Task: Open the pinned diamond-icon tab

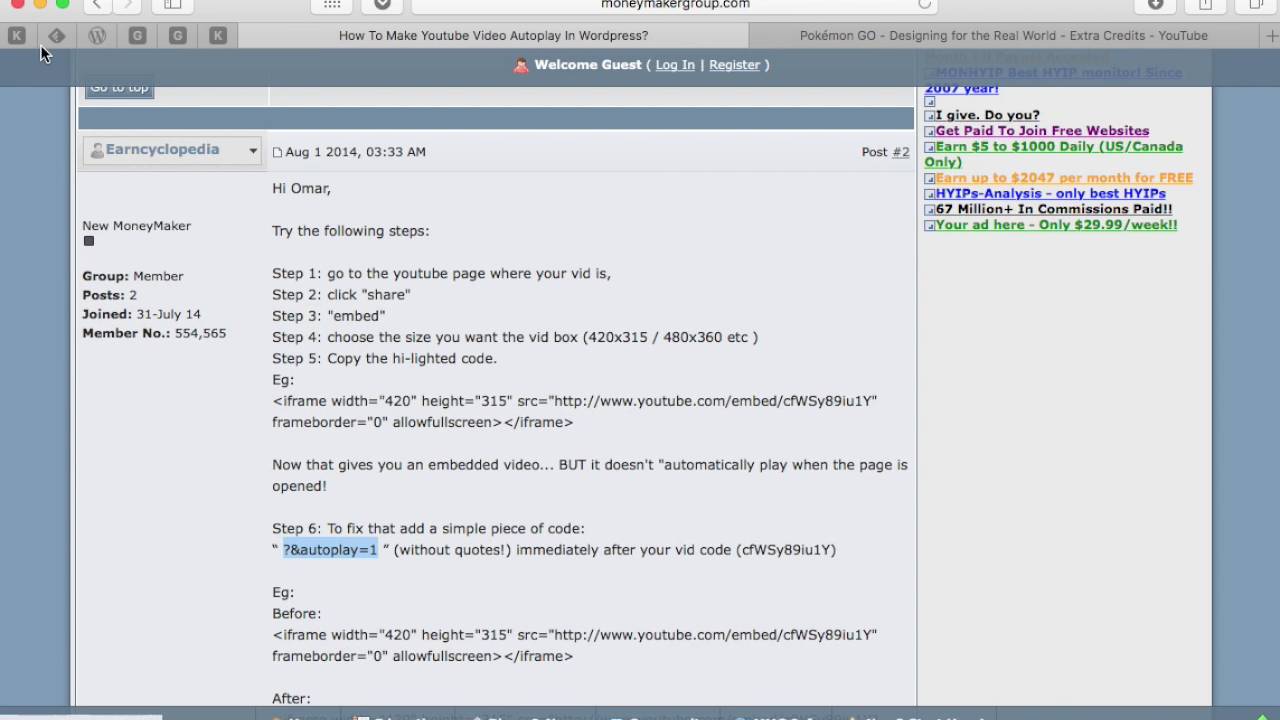Action: (57, 35)
